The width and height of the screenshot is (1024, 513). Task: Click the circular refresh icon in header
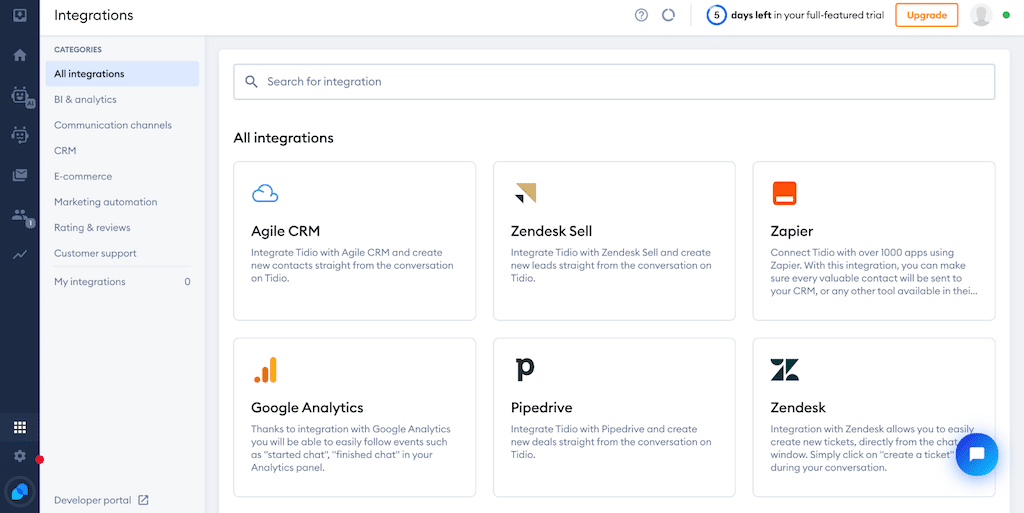pos(668,15)
